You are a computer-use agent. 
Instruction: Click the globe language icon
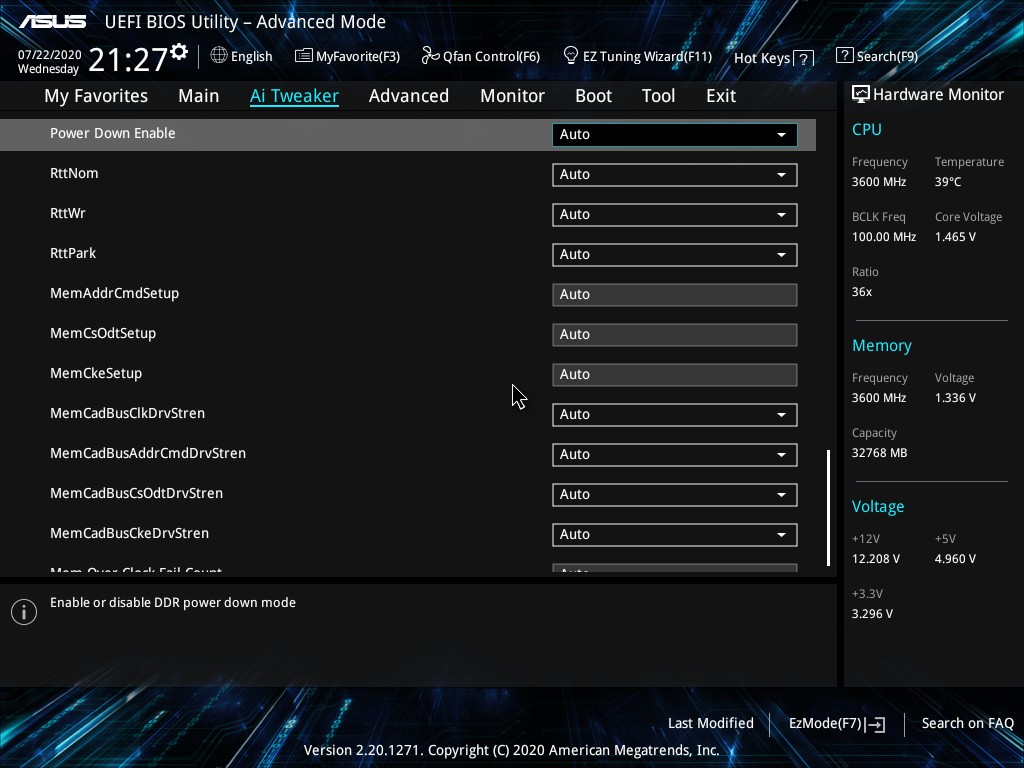point(219,56)
